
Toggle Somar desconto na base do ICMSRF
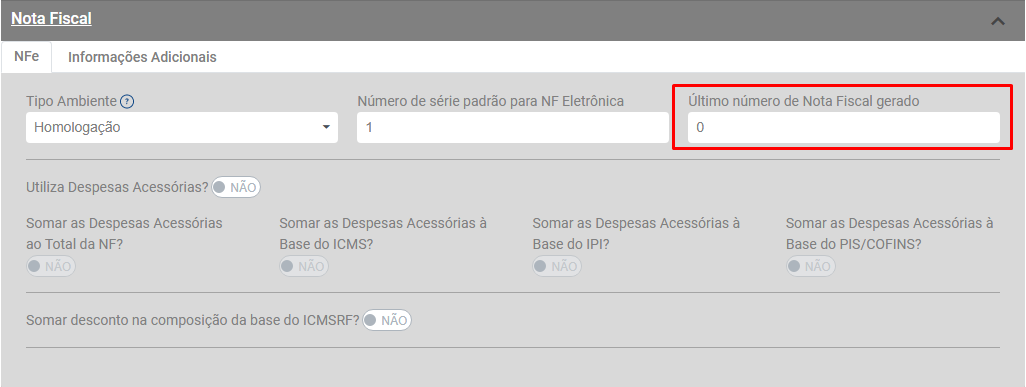tap(387, 320)
